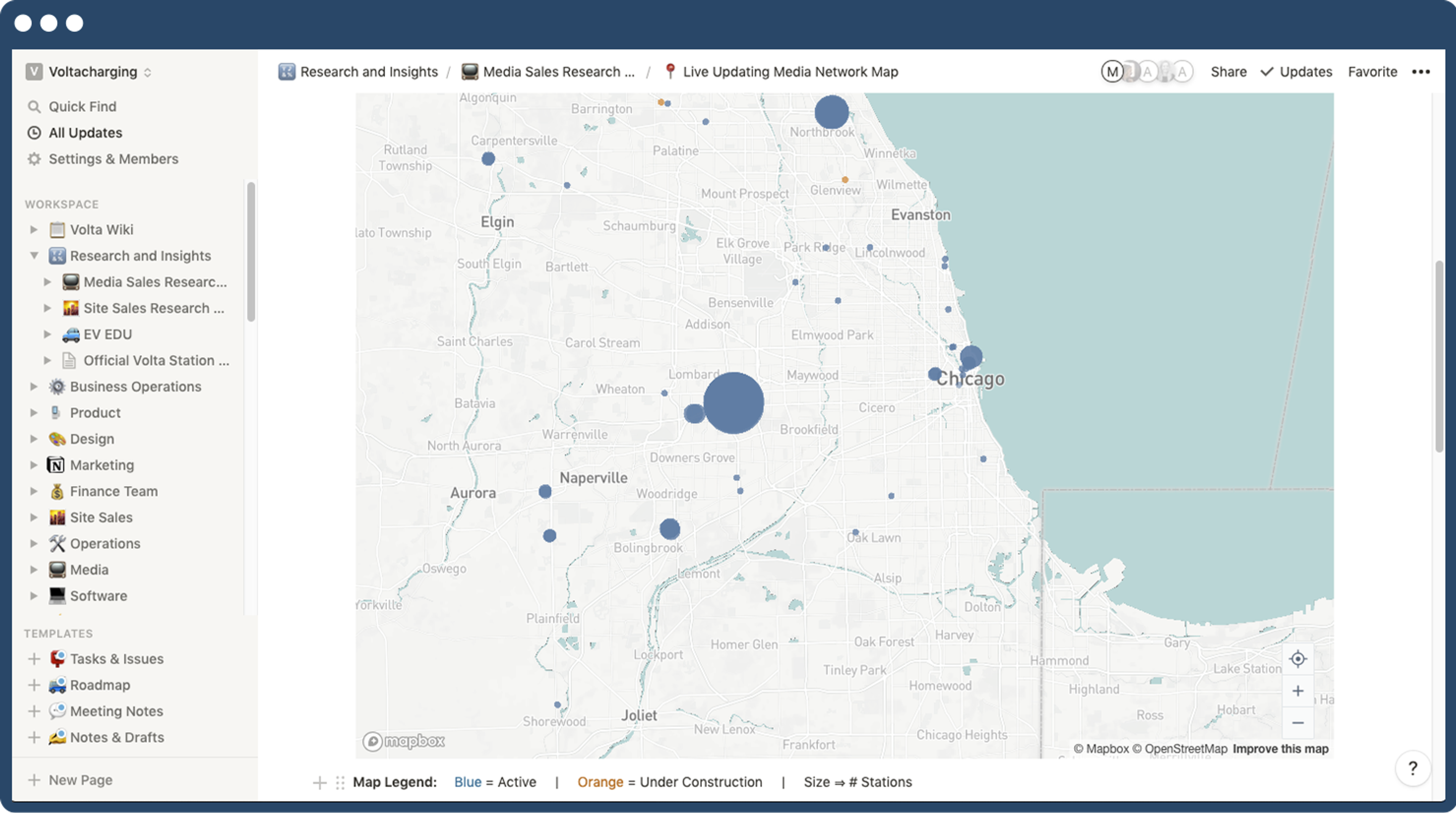This screenshot has height=813, width=1456.
Task: Collapse the Research and Insights section
Action: click(x=34, y=256)
